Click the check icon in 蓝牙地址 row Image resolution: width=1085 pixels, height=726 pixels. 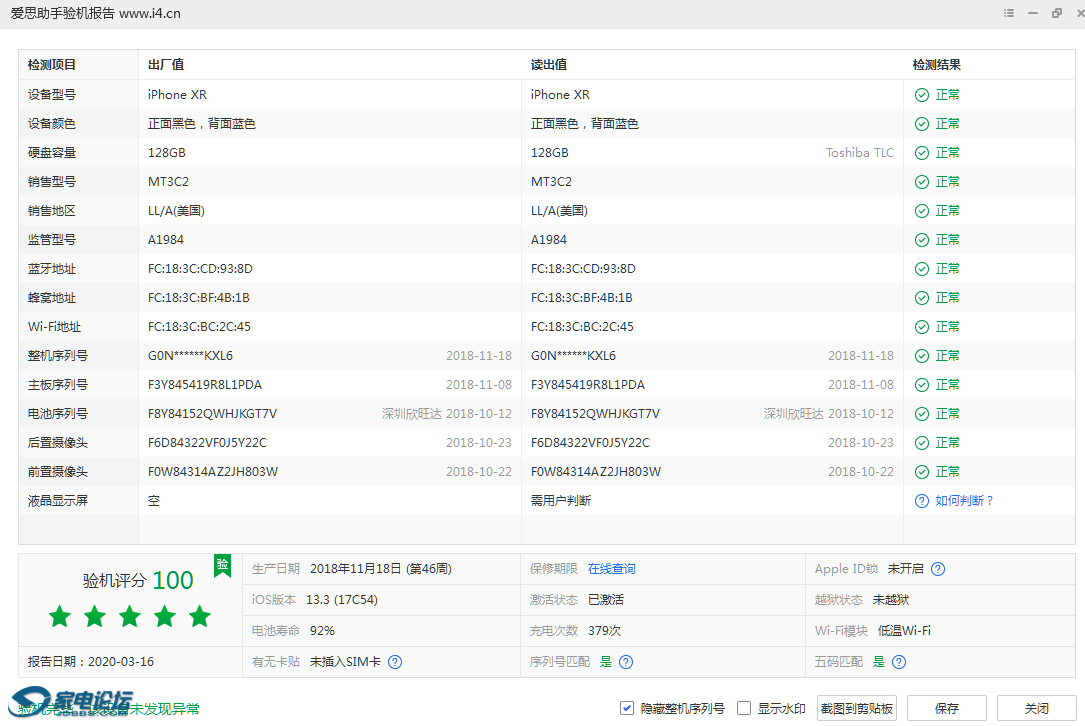[922, 269]
